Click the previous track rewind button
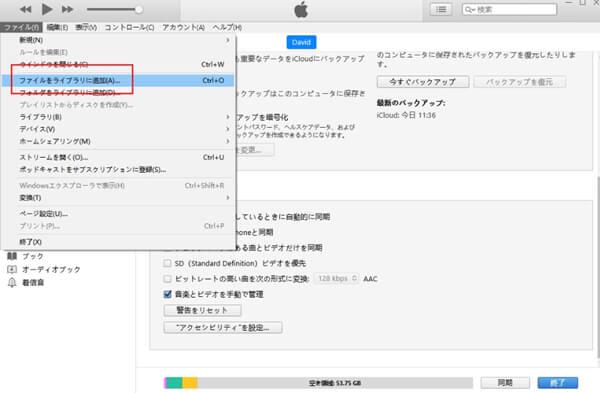Image resolution: width=600 pixels, height=393 pixels. coord(26,10)
